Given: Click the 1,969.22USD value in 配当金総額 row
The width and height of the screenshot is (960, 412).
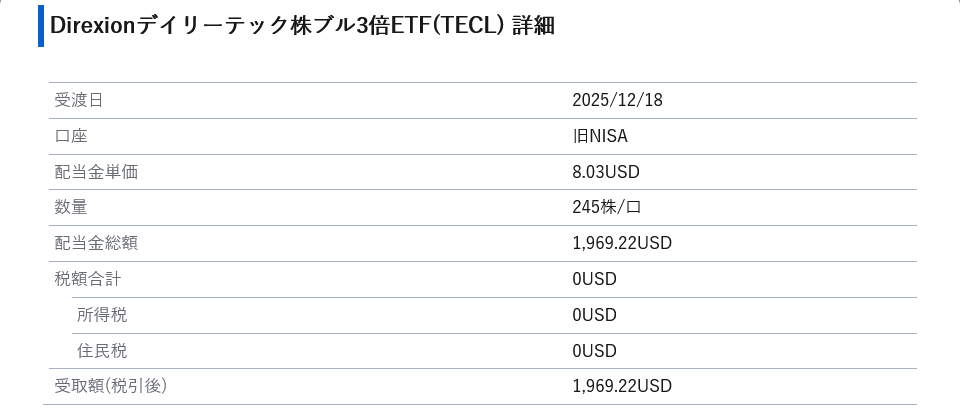Looking at the screenshot, I should click(622, 243).
